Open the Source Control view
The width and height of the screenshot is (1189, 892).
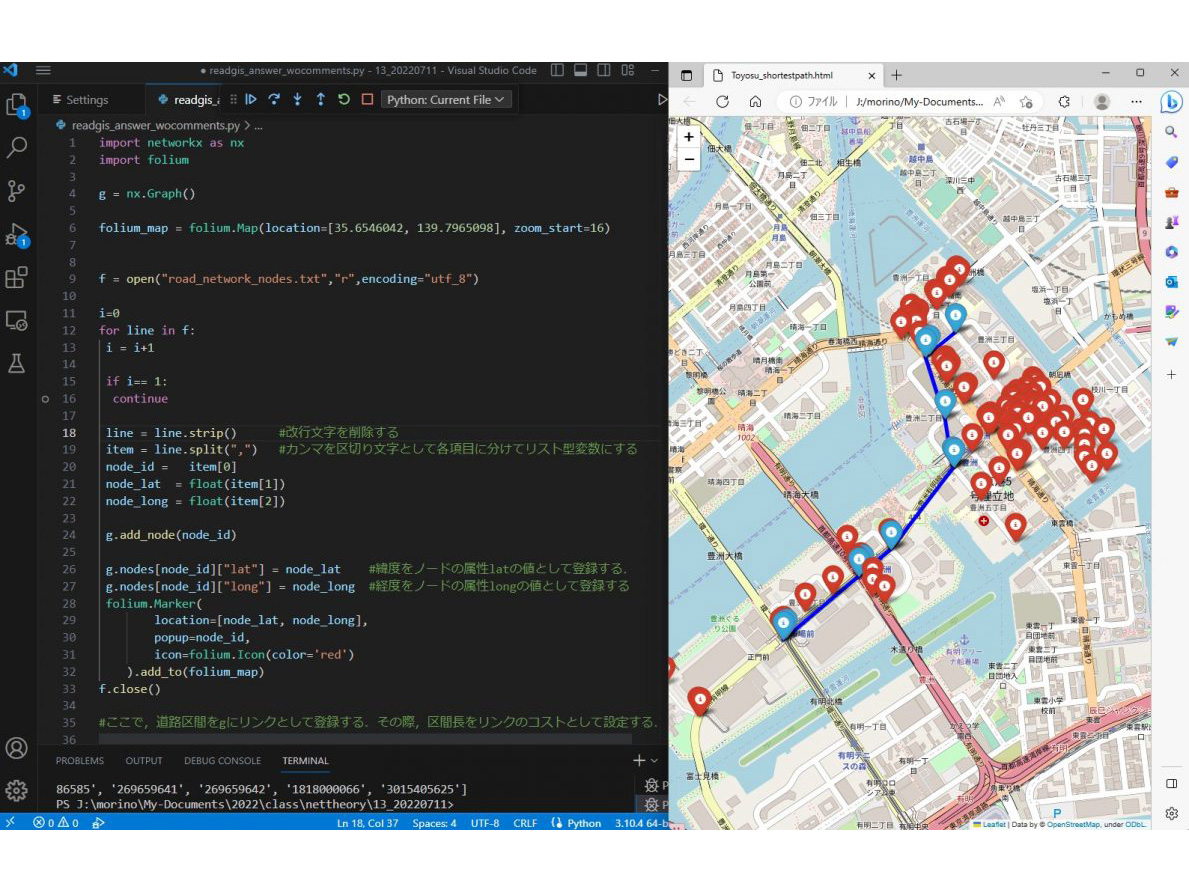coord(17,190)
